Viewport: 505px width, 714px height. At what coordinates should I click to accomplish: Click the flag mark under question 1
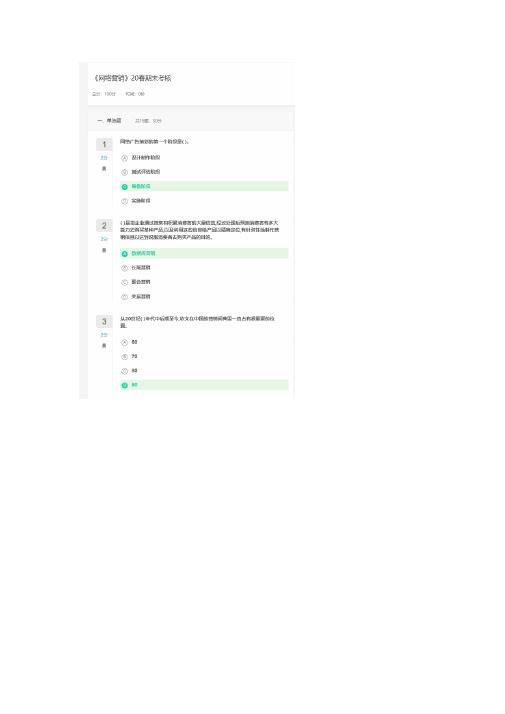pyautogui.click(x=104, y=169)
